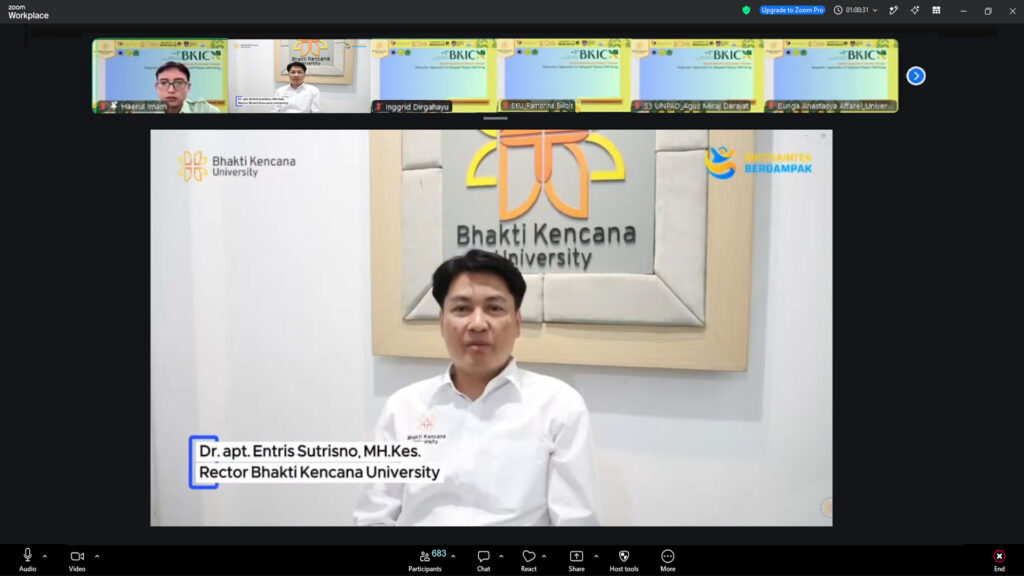Mute microphone with the Audio button
The width and height of the screenshot is (1024, 576).
[x=27, y=560]
